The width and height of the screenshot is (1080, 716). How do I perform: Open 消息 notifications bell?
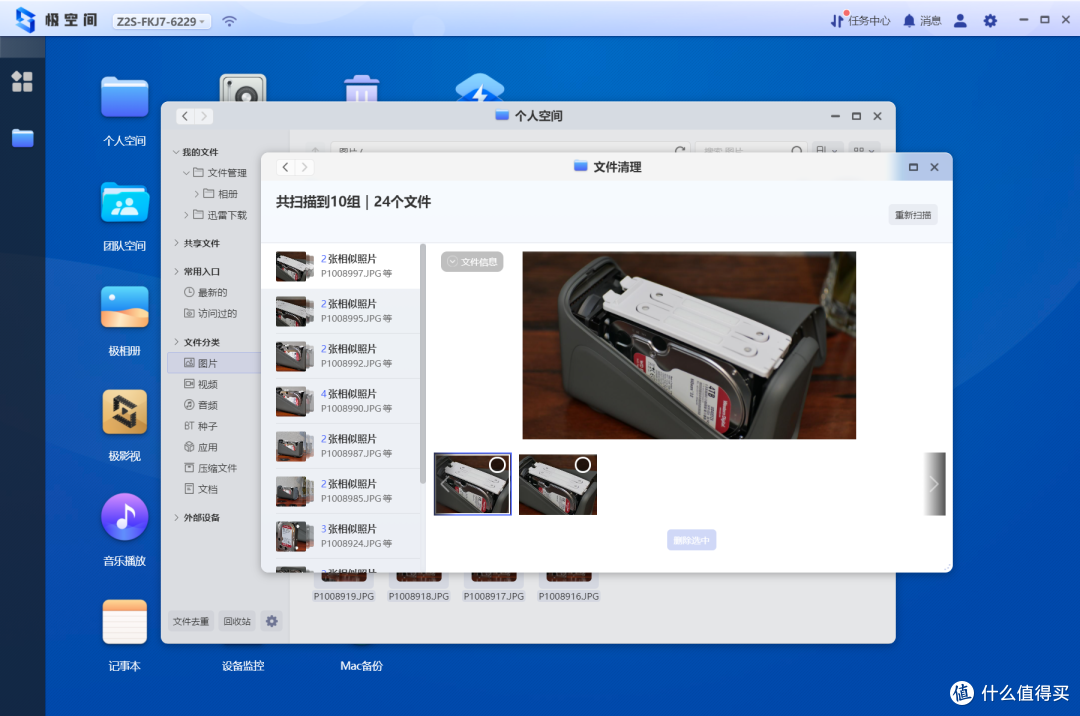pyautogui.click(x=922, y=21)
